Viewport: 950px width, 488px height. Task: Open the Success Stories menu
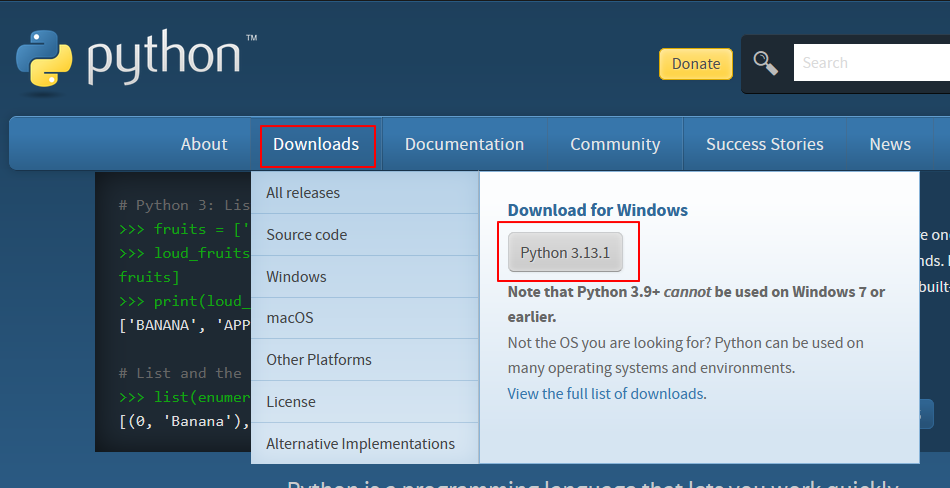[765, 144]
